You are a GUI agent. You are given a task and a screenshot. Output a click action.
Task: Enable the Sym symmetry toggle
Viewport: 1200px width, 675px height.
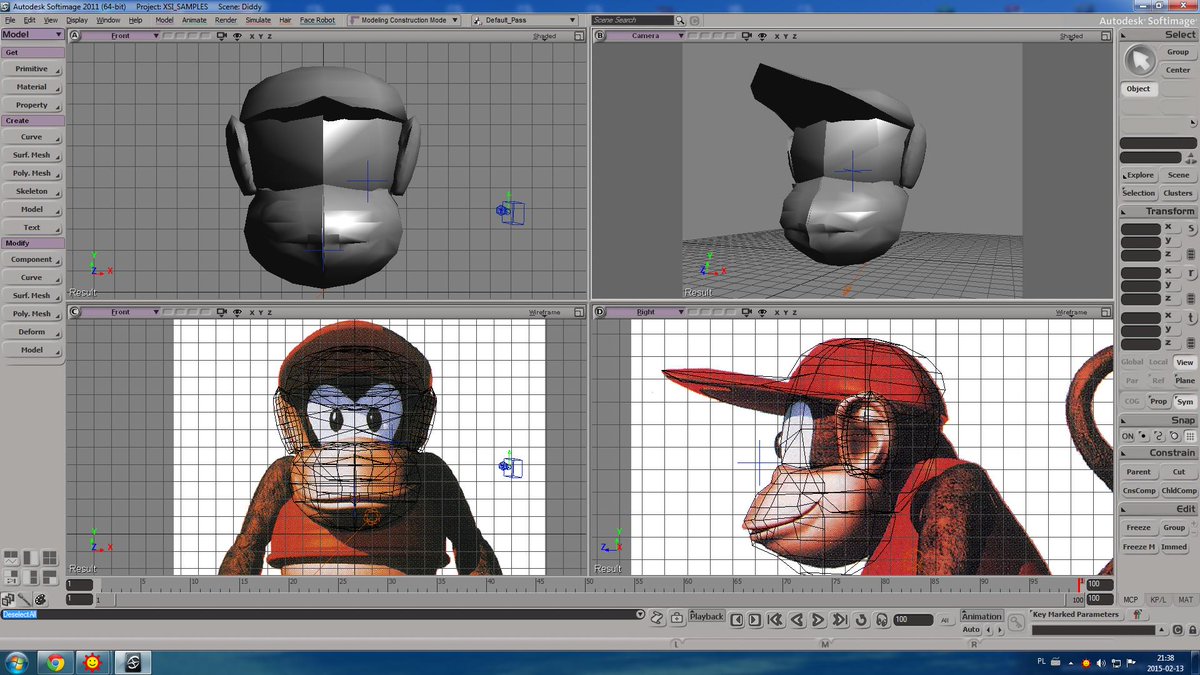(x=1185, y=401)
